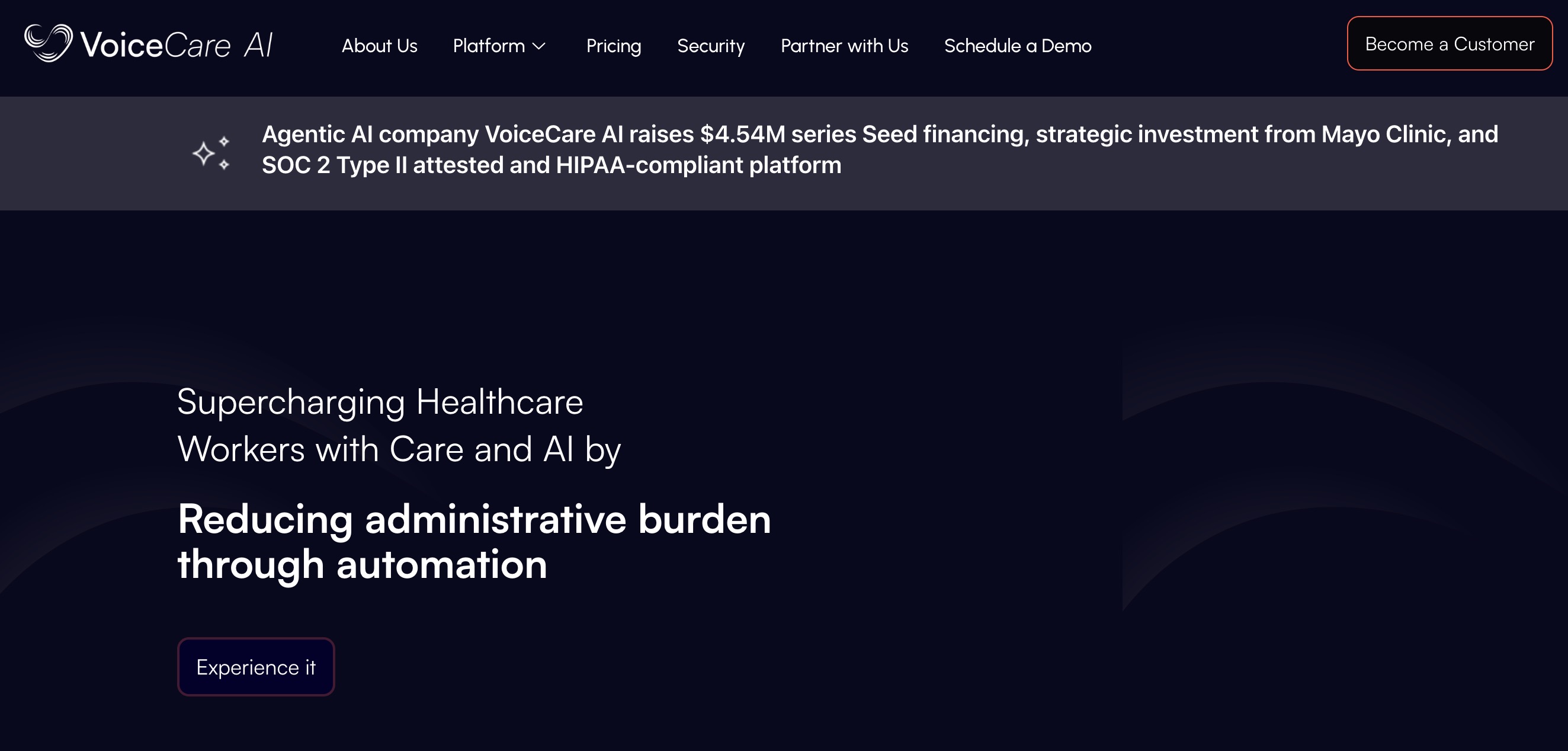Click the "HIPAA-compliant platform" phrase
The image size is (1568, 751).
698,166
